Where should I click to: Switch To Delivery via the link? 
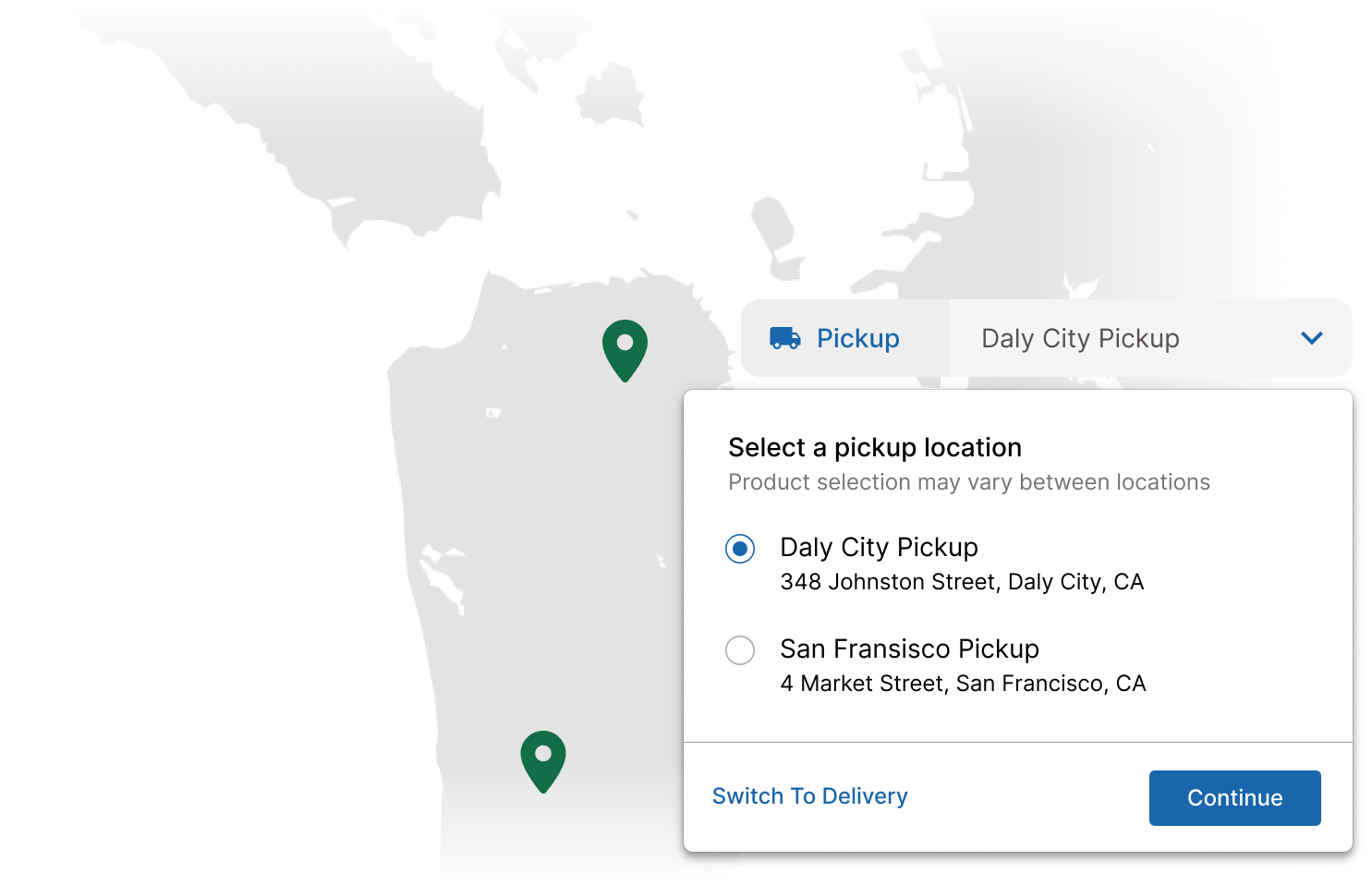(x=810, y=796)
